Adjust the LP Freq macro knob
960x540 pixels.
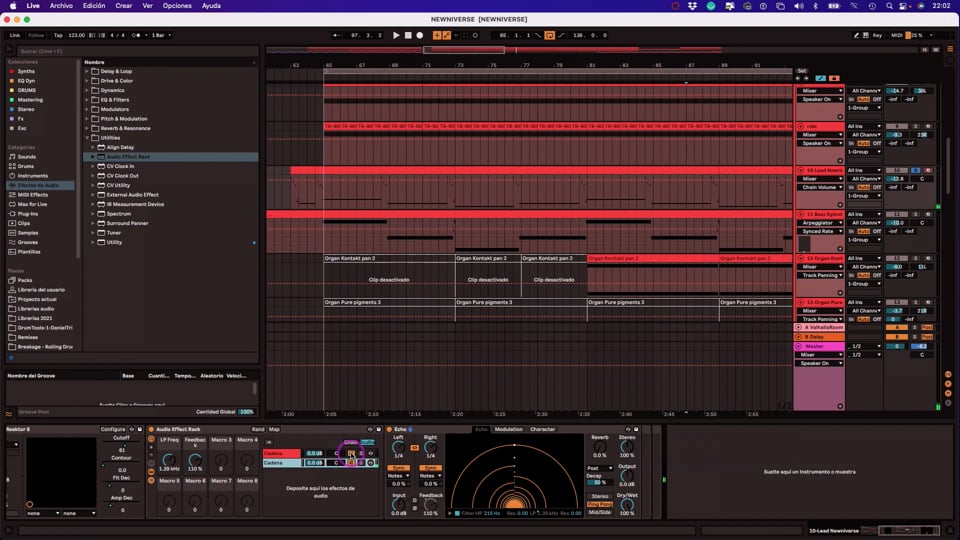coord(168,459)
